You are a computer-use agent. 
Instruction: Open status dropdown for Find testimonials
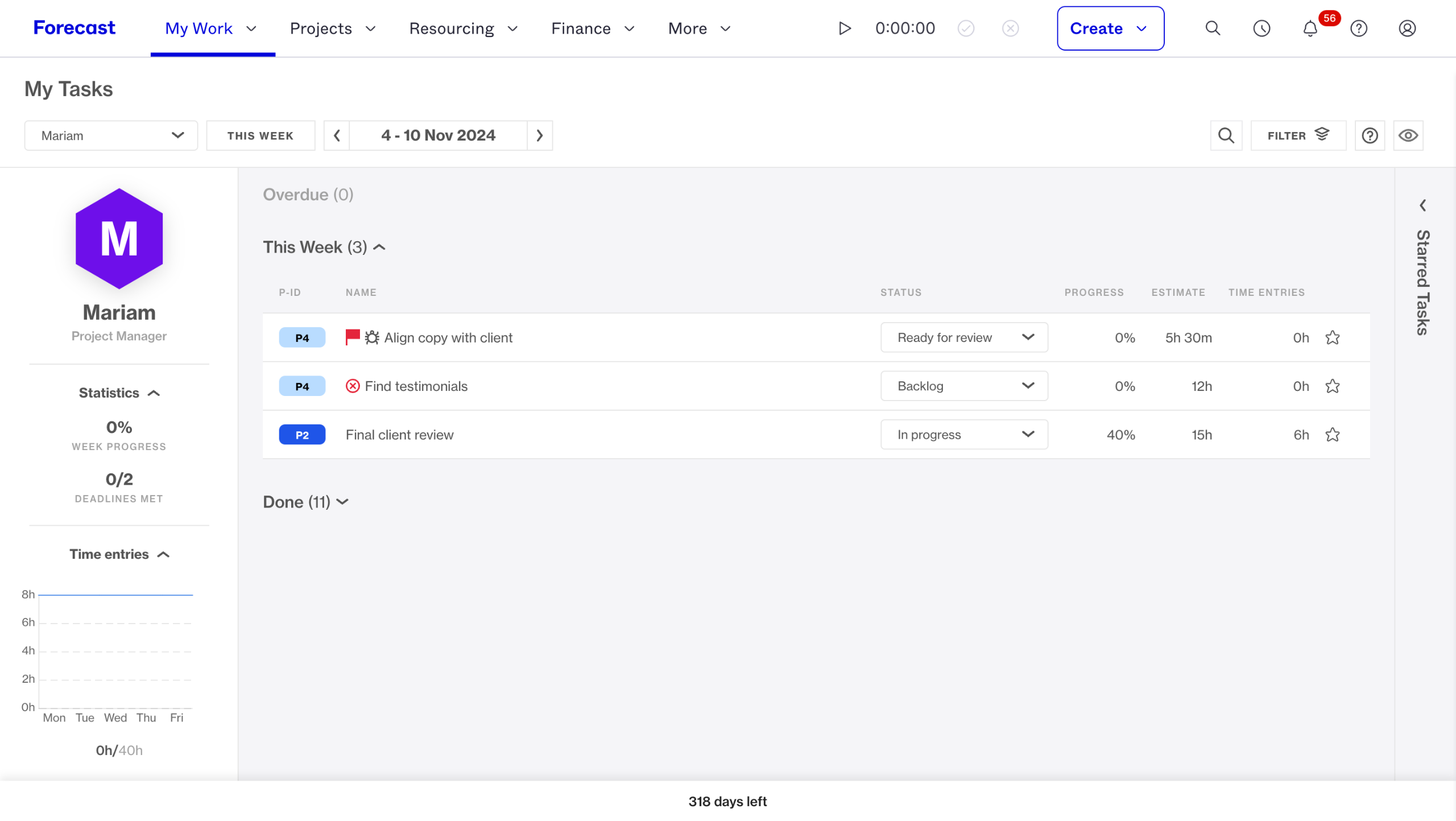coord(964,386)
